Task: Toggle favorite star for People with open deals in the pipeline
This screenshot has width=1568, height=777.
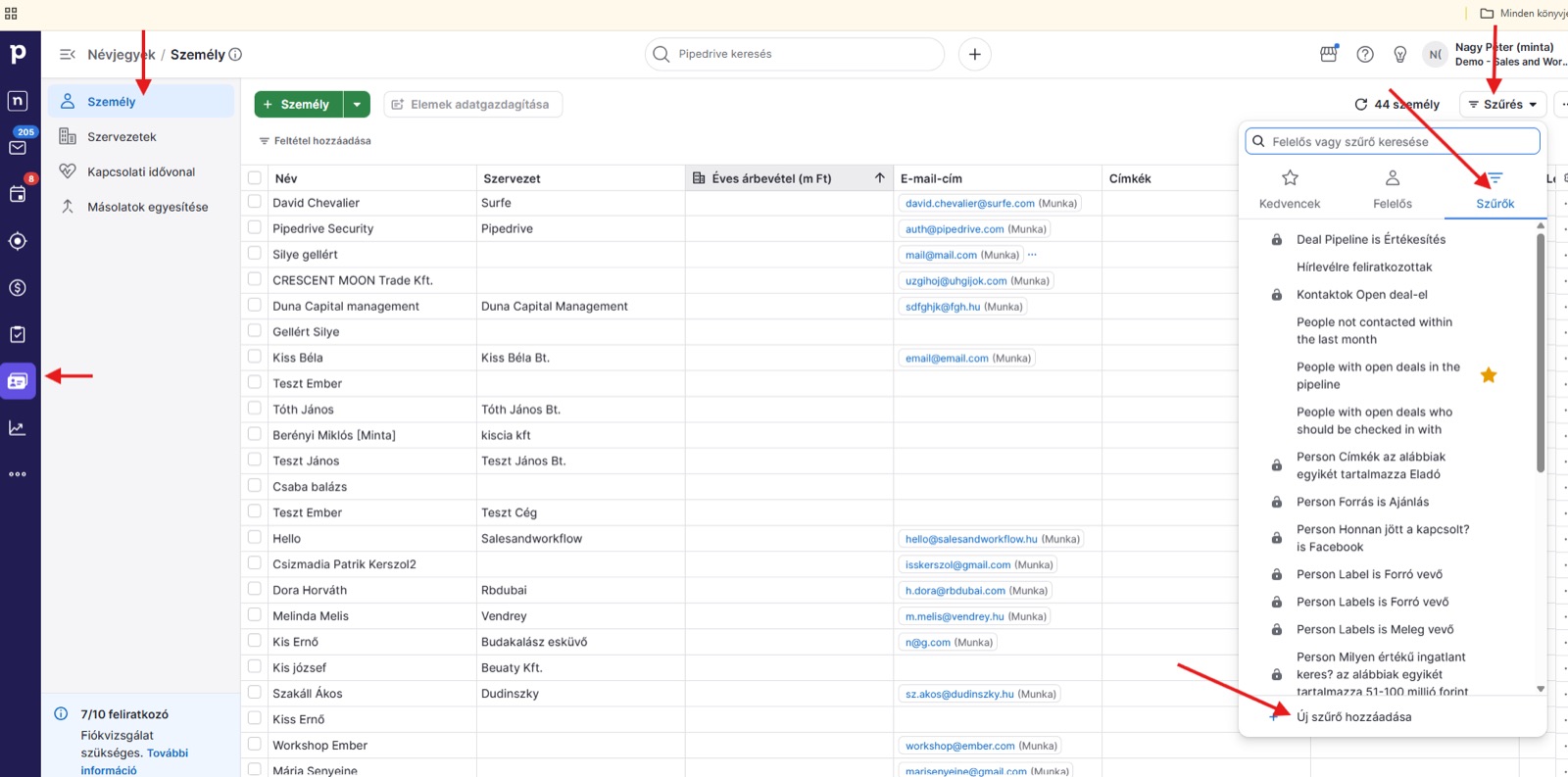Action: [1489, 375]
